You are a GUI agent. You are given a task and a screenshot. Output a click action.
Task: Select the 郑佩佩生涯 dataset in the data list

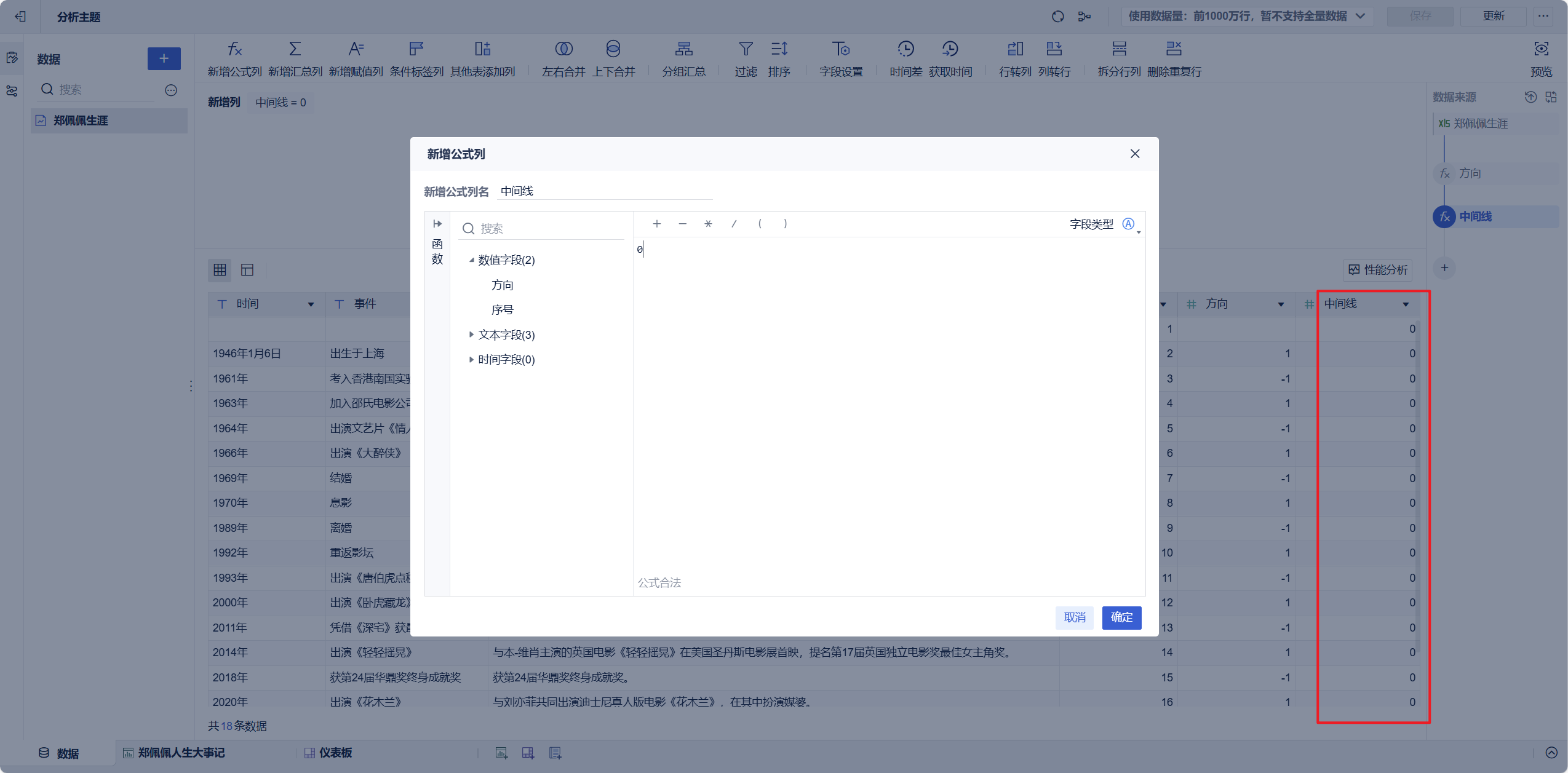click(109, 121)
